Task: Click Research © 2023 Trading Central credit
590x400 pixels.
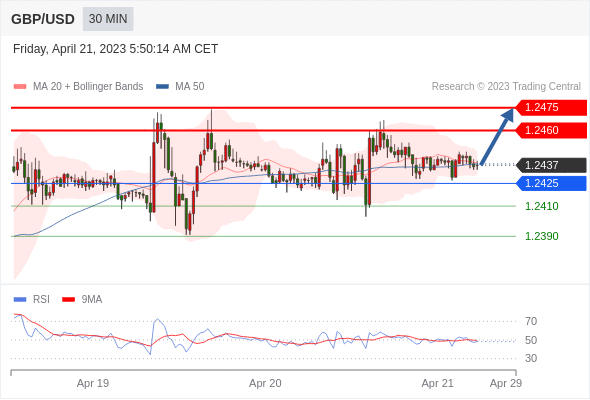Action: coord(506,87)
